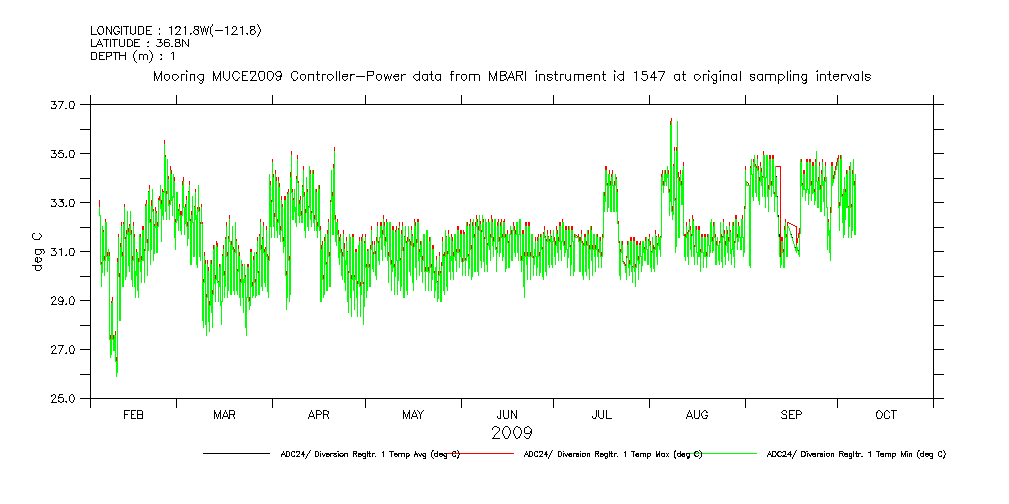The width and height of the screenshot is (1009, 504).
Task: Select the LATITUDE 36.8N header text
Action: pyautogui.click(x=139, y=43)
